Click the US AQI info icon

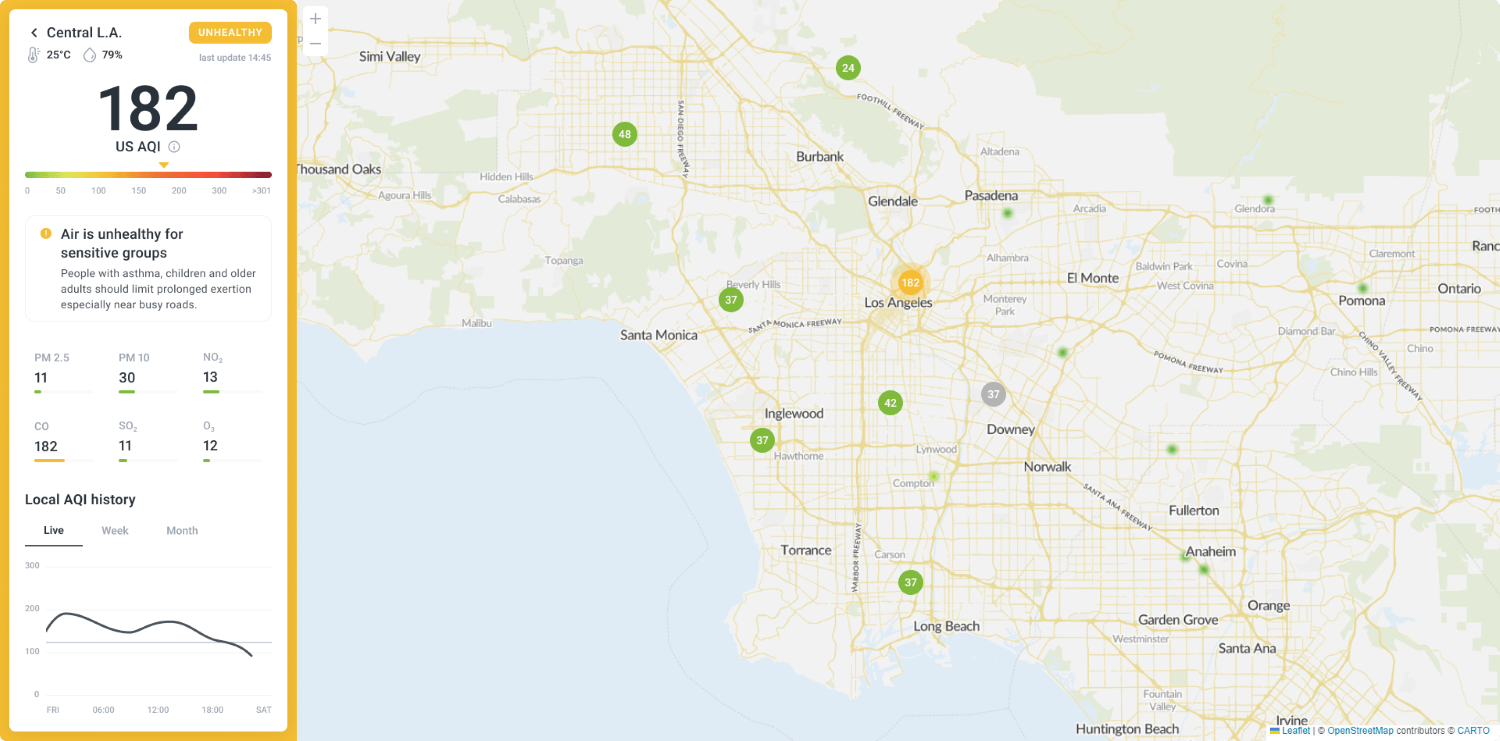click(174, 147)
